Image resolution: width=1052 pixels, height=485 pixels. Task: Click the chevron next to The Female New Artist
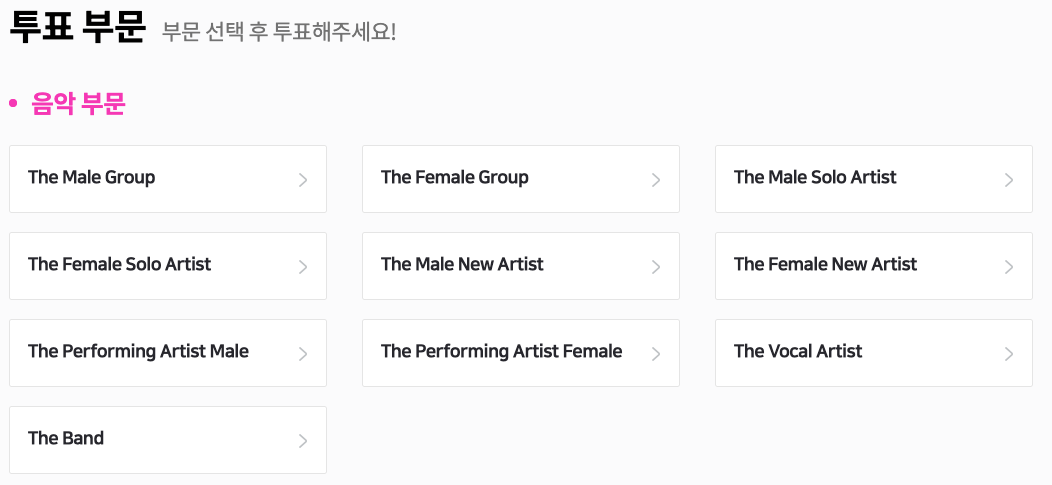pyautogui.click(x=1009, y=267)
